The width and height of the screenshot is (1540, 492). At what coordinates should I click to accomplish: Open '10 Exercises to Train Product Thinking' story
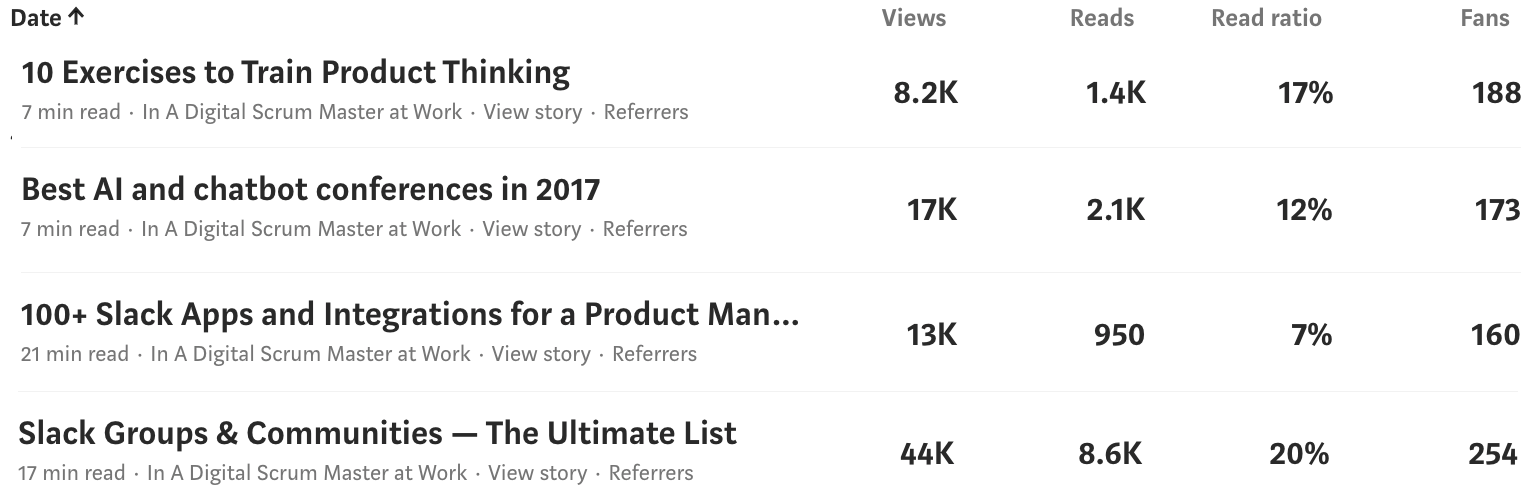(x=295, y=73)
